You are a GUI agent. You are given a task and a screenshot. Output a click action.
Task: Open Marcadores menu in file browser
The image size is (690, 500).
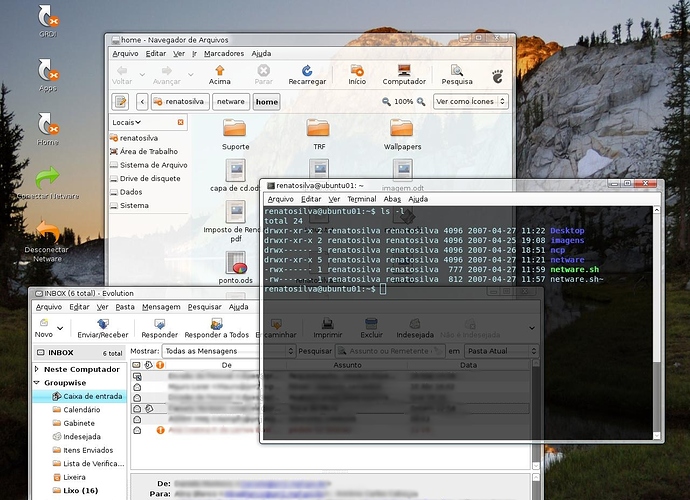click(224, 53)
